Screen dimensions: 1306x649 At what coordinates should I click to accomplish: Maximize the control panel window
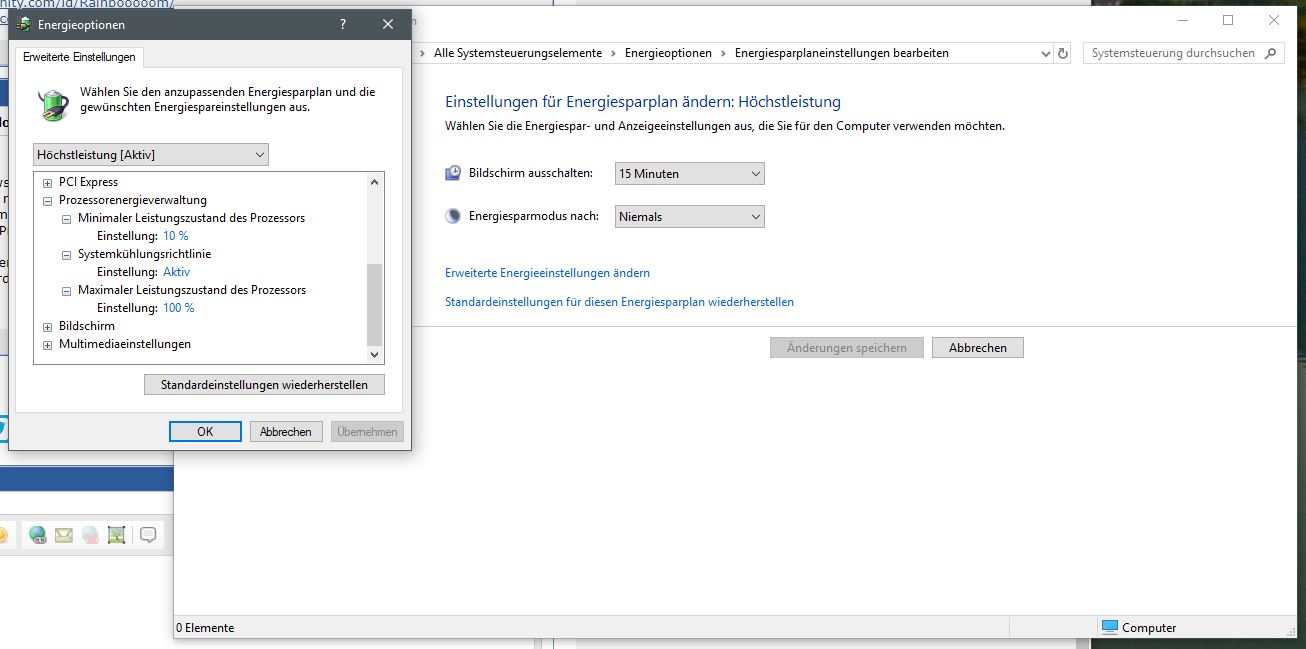click(1228, 21)
